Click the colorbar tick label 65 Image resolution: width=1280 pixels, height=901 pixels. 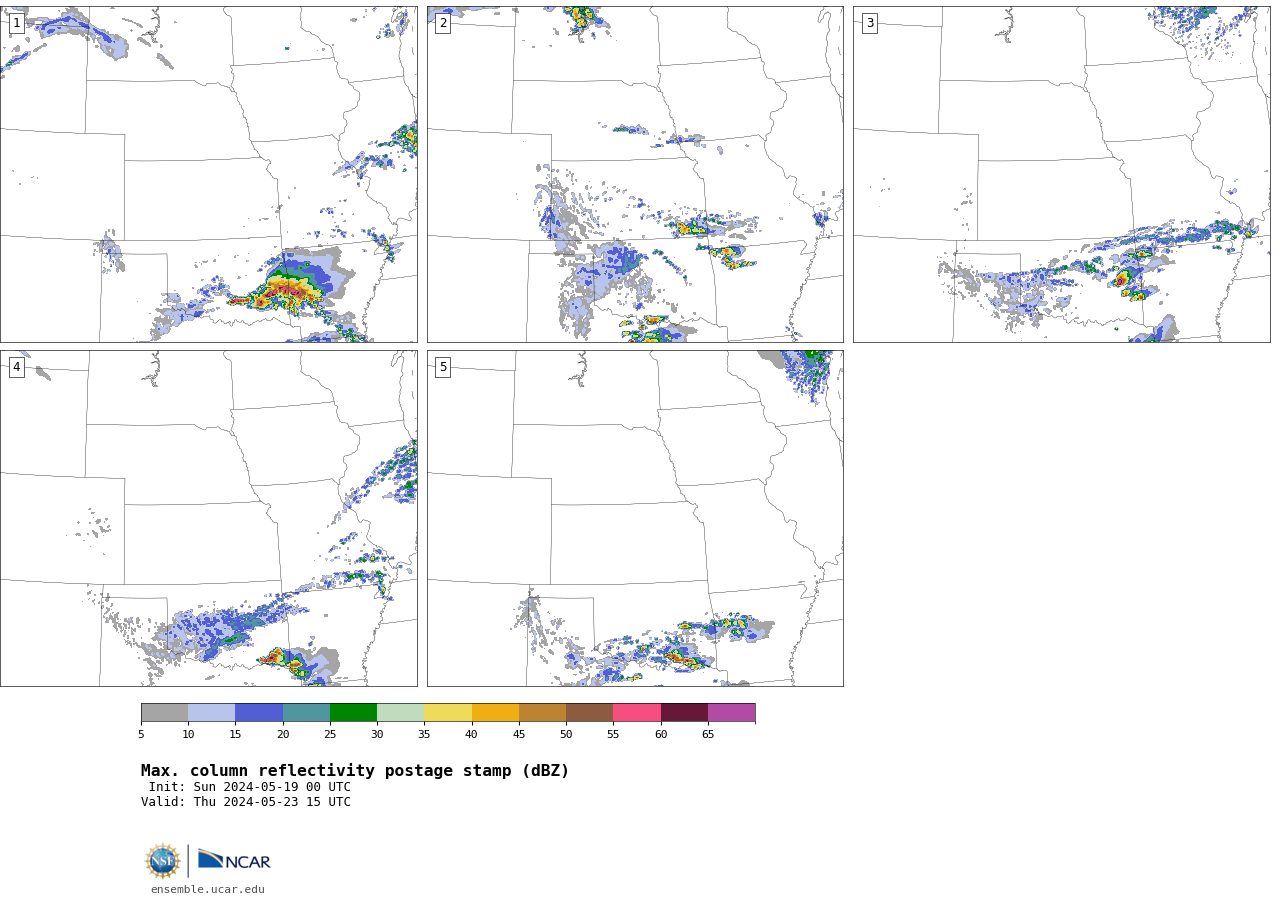tap(708, 735)
